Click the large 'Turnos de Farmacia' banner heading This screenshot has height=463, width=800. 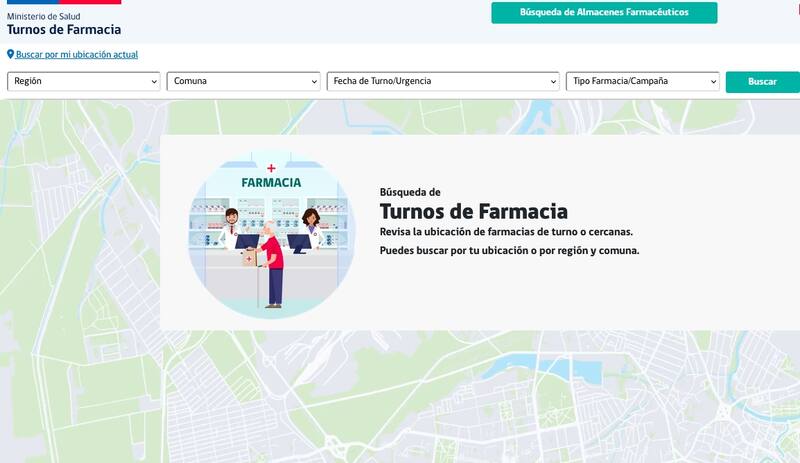click(473, 211)
